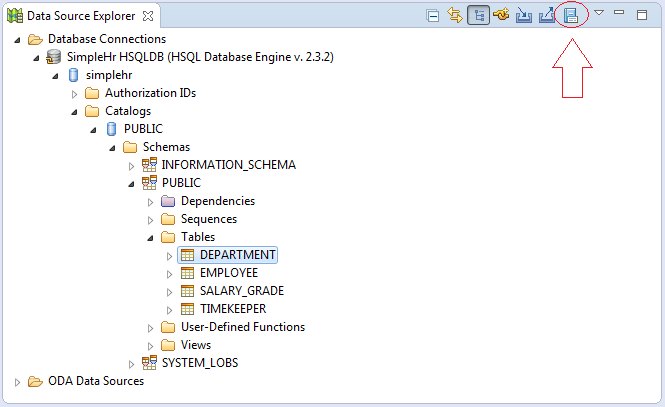The image size is (665, 407).
Task: Expand the DEPARTMENT table
Action: click(169, 256)
